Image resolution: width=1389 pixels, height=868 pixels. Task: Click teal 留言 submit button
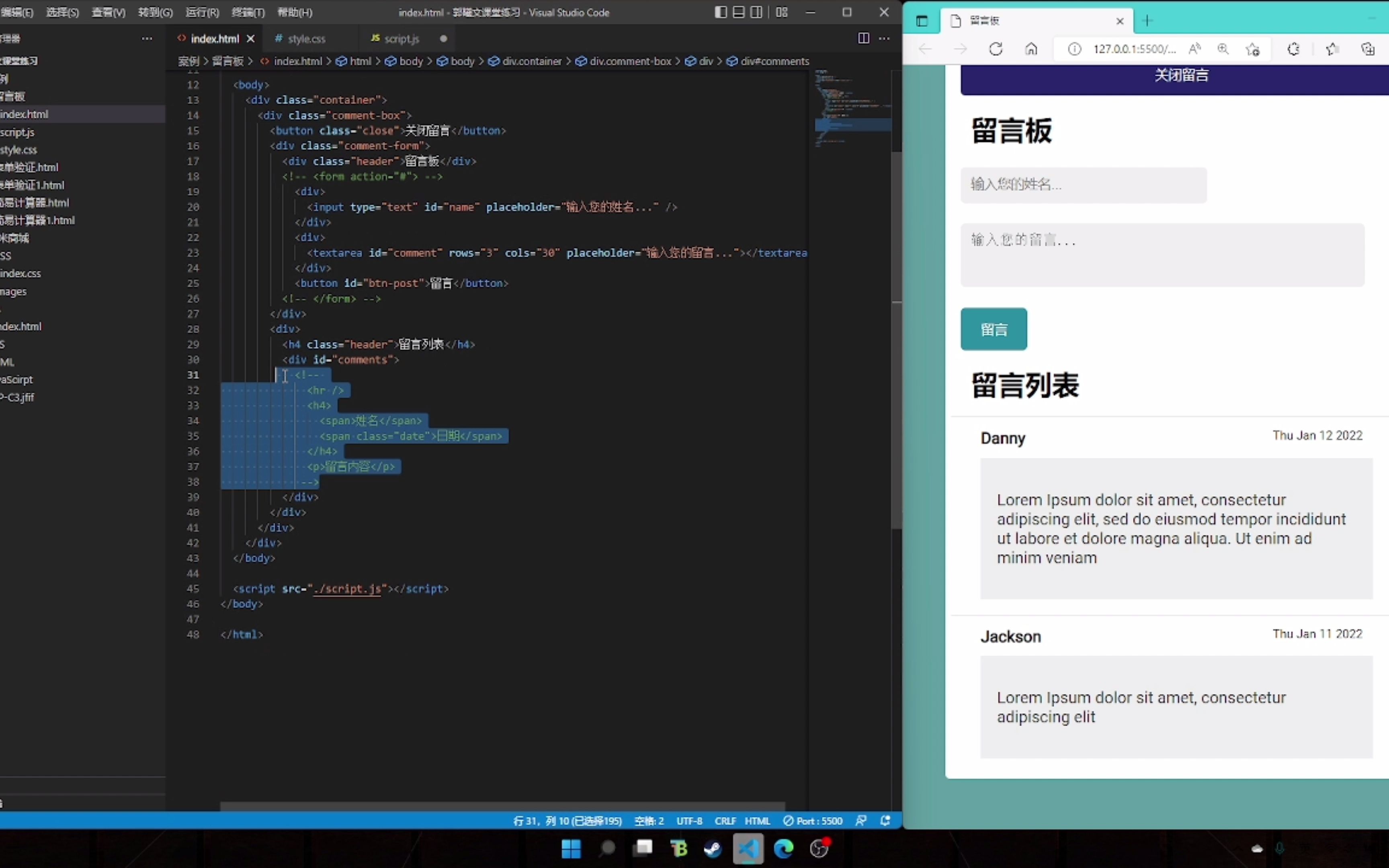pyautogui.click(x=994, y=330)
